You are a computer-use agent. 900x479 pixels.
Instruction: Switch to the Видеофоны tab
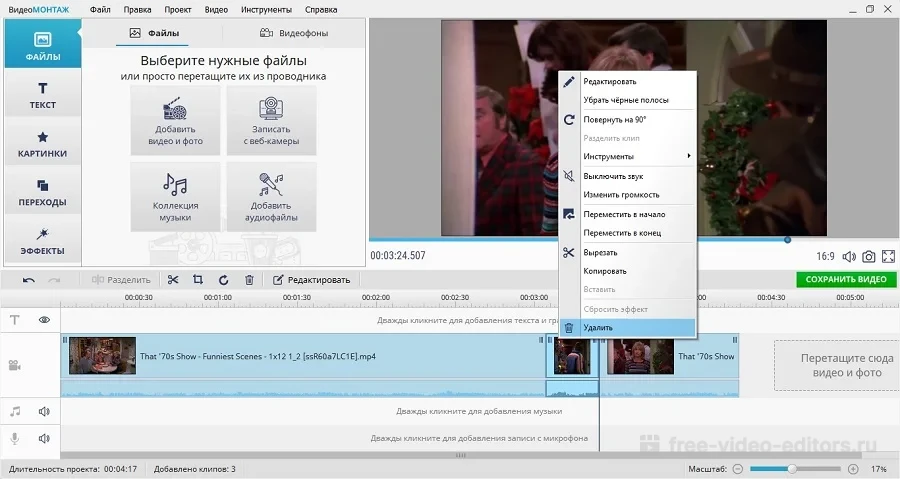click(294, 33)
